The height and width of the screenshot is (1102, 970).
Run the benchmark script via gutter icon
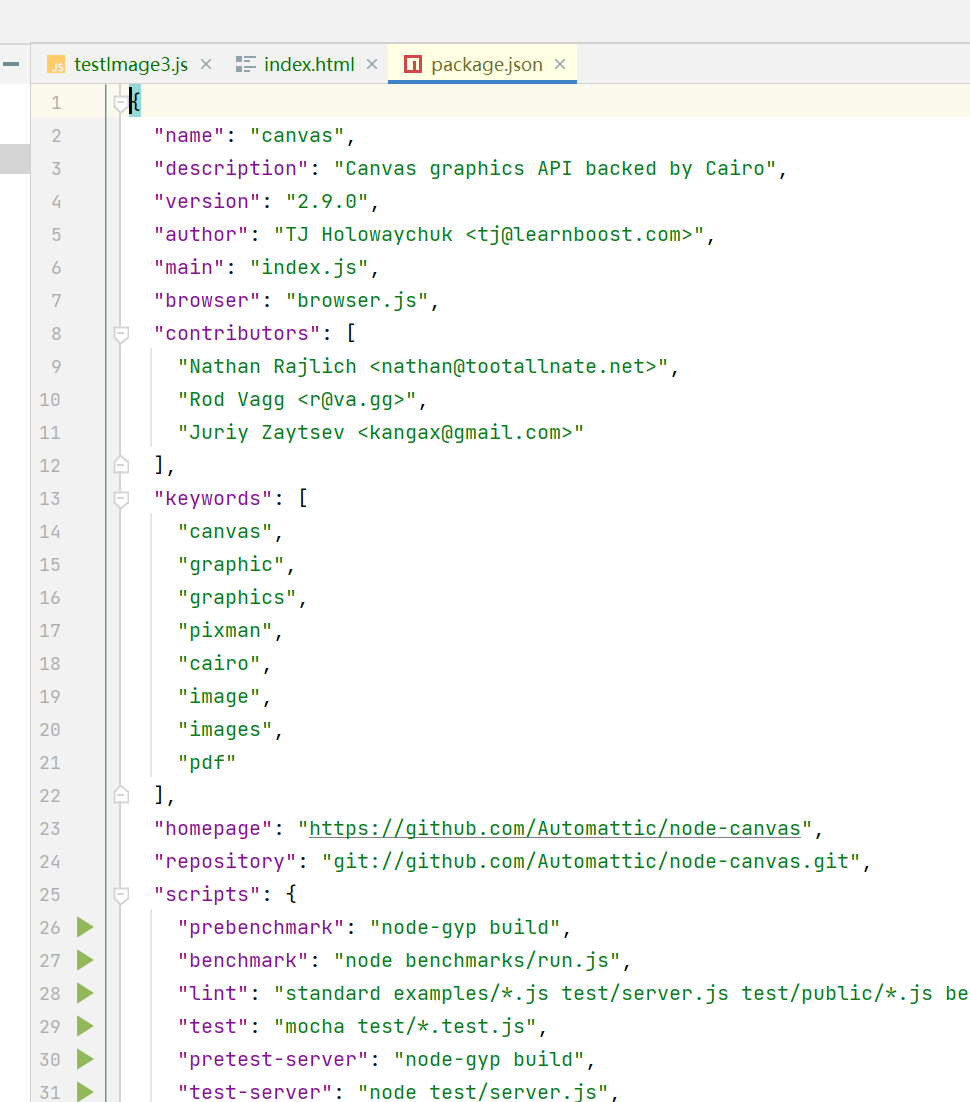click(86, 960)
